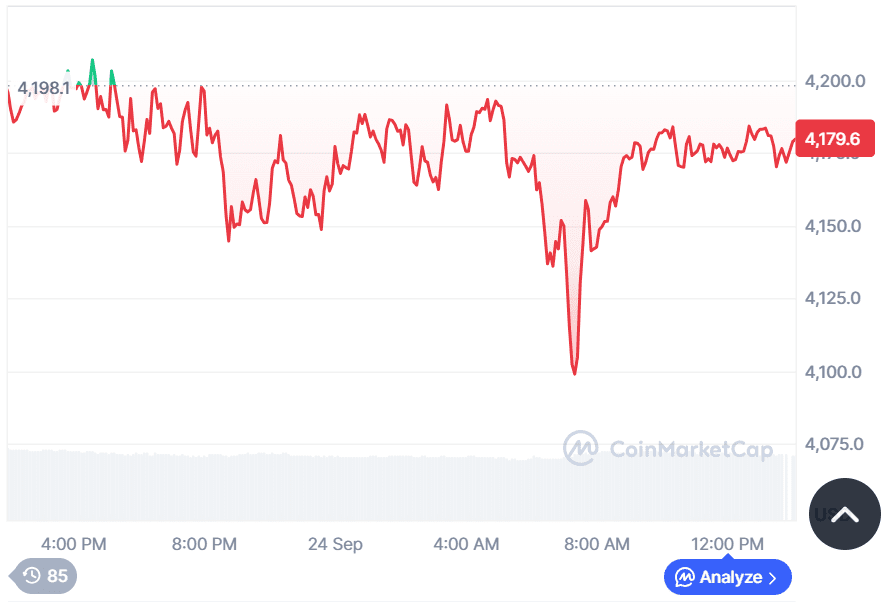Click the 4:00 PM timestamp label
Image resolution: width=896 pixels, height=602 pixels.
(72, 544)
